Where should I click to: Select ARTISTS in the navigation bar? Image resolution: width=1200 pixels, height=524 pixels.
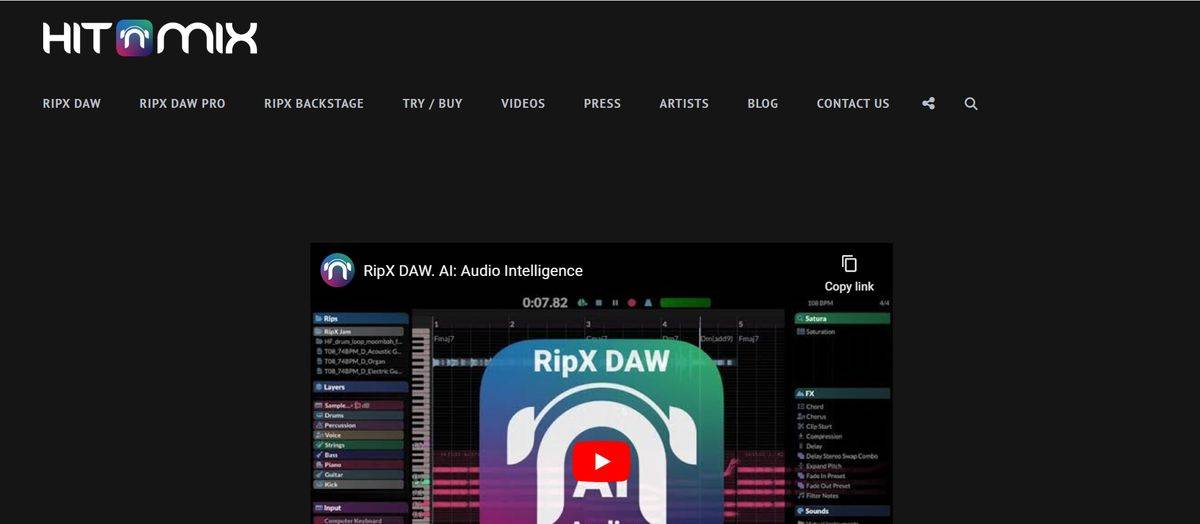(x=684, y=103)
